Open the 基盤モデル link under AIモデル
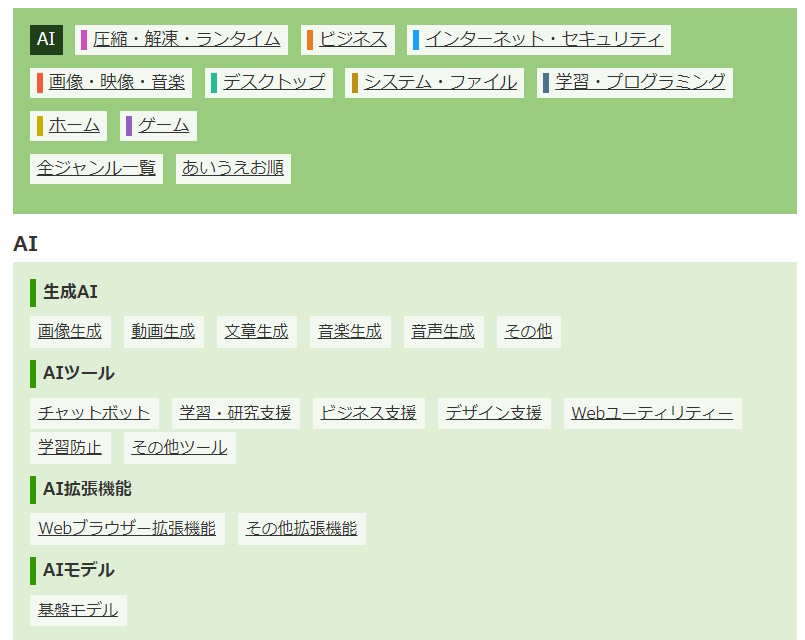Viewport: 805px width, 640px height. (x=77, y=608)
